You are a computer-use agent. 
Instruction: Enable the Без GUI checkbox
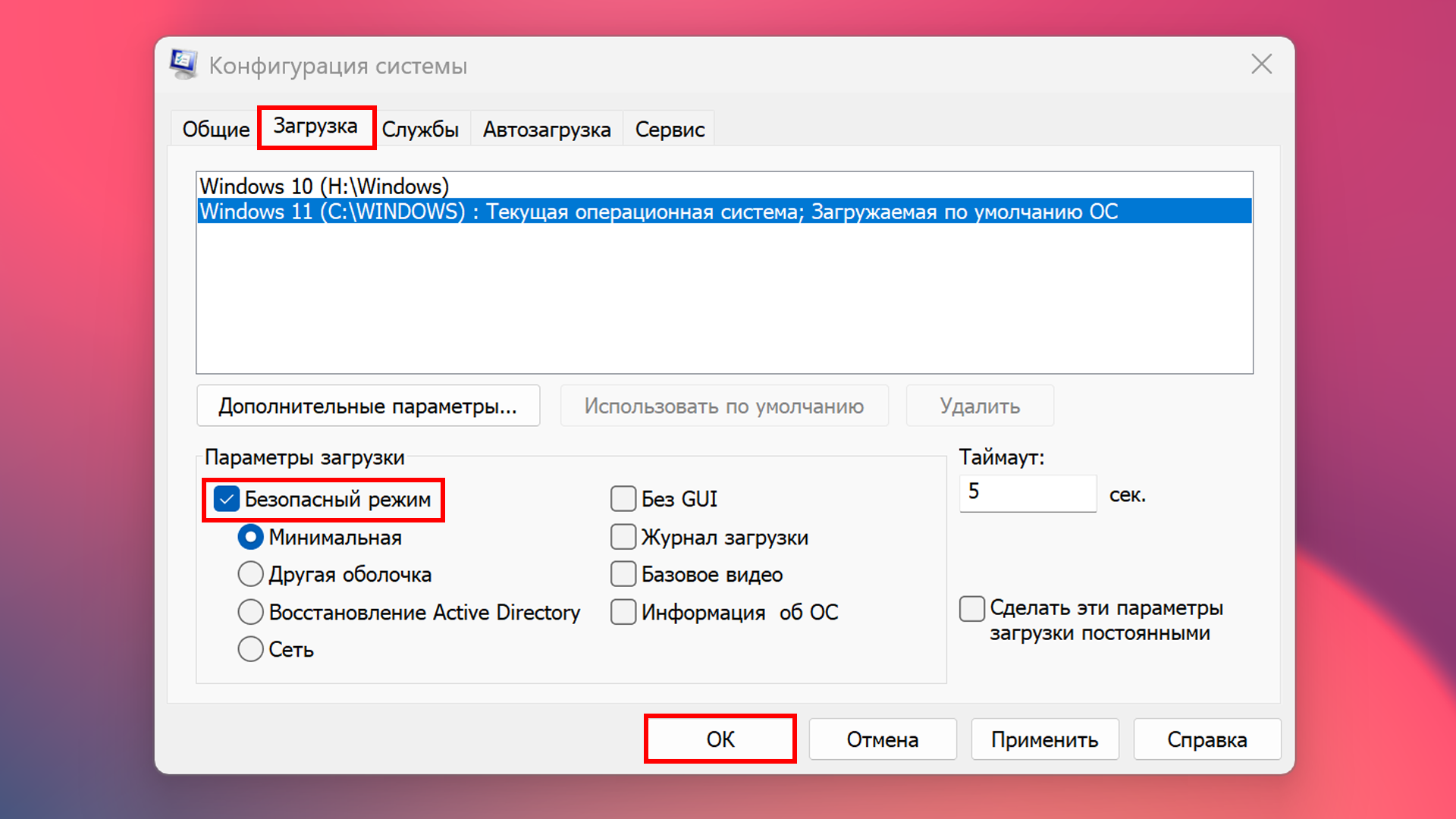(x=623, y=500)
